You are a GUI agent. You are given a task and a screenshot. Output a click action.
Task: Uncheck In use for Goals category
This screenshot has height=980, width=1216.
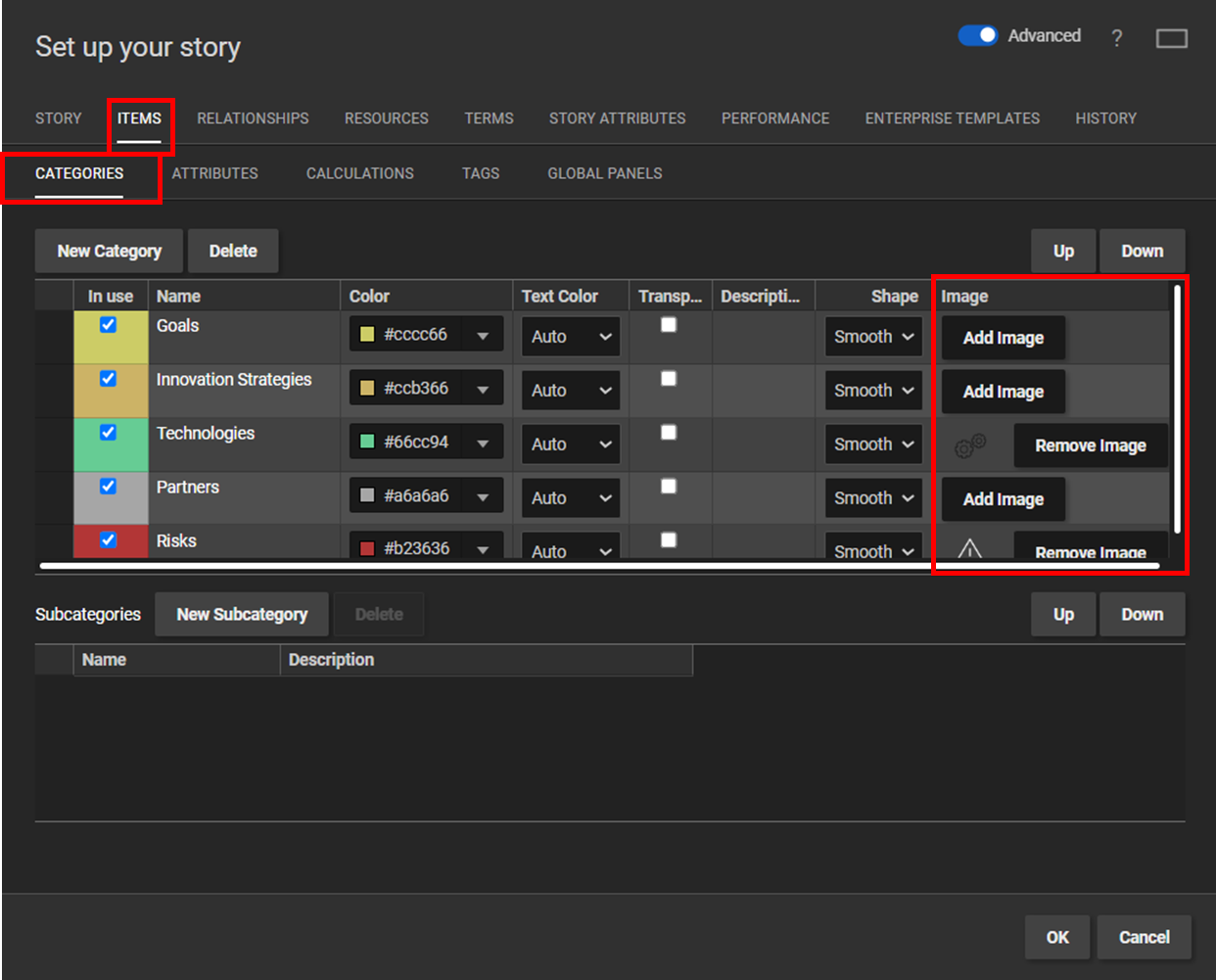(108, 325)
